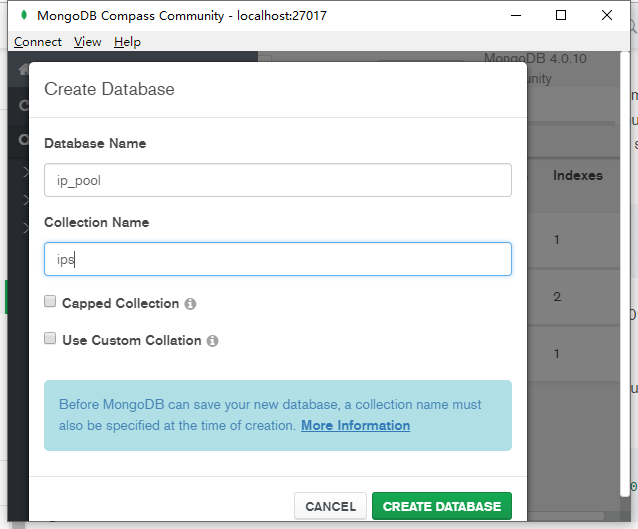Viewport: 638px width, 529px height.
Task: Click the Create Database dialog title
Action: (x=109, y=89)
